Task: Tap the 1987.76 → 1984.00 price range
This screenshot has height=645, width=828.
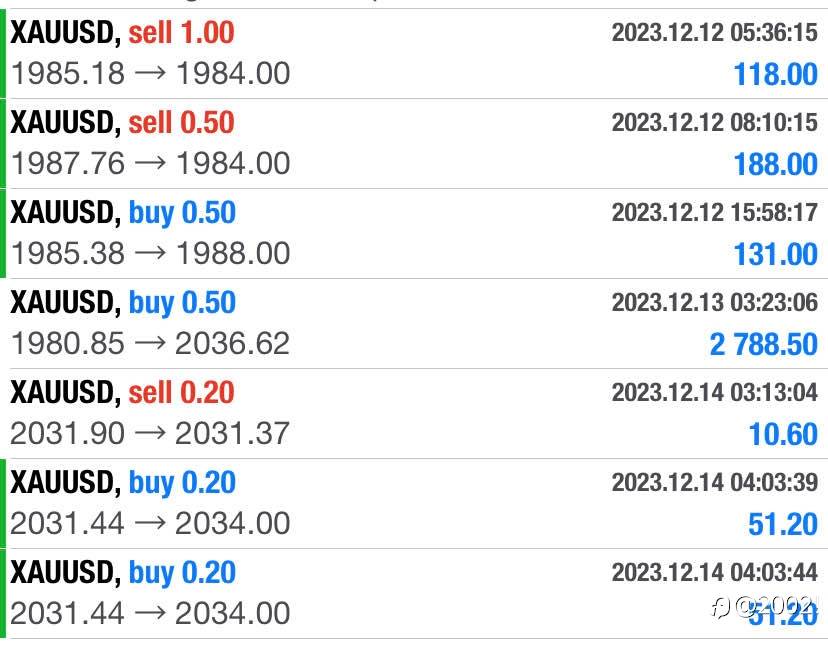Action: [x=150, y=163]
